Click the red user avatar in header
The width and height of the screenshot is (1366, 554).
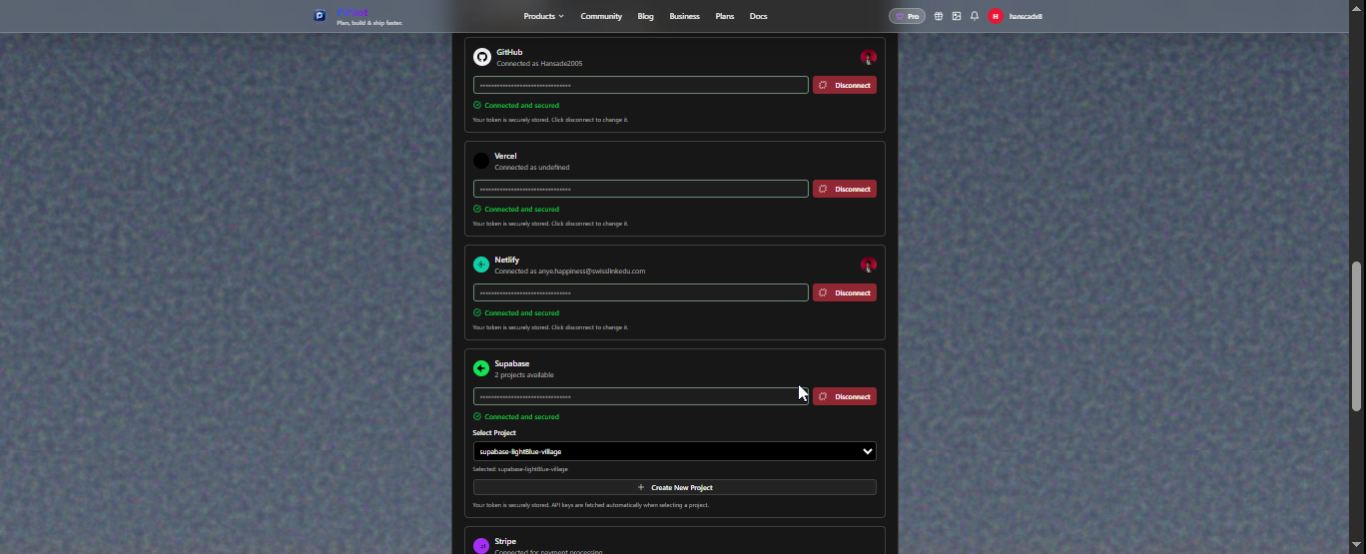click(995, 16)
